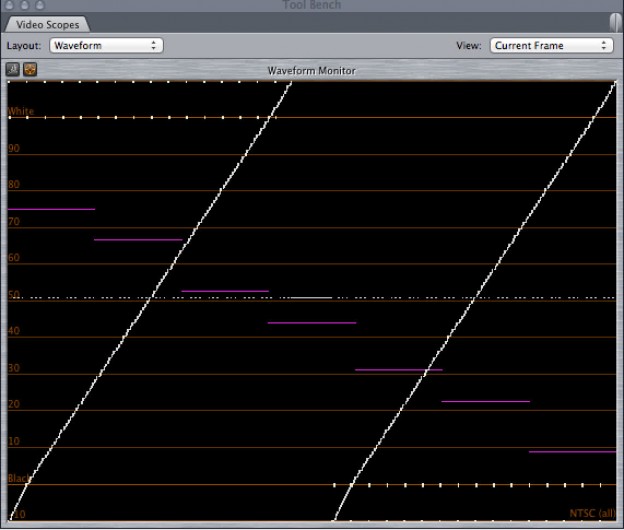Click the gray trace brightness icon

pos(12,70)
